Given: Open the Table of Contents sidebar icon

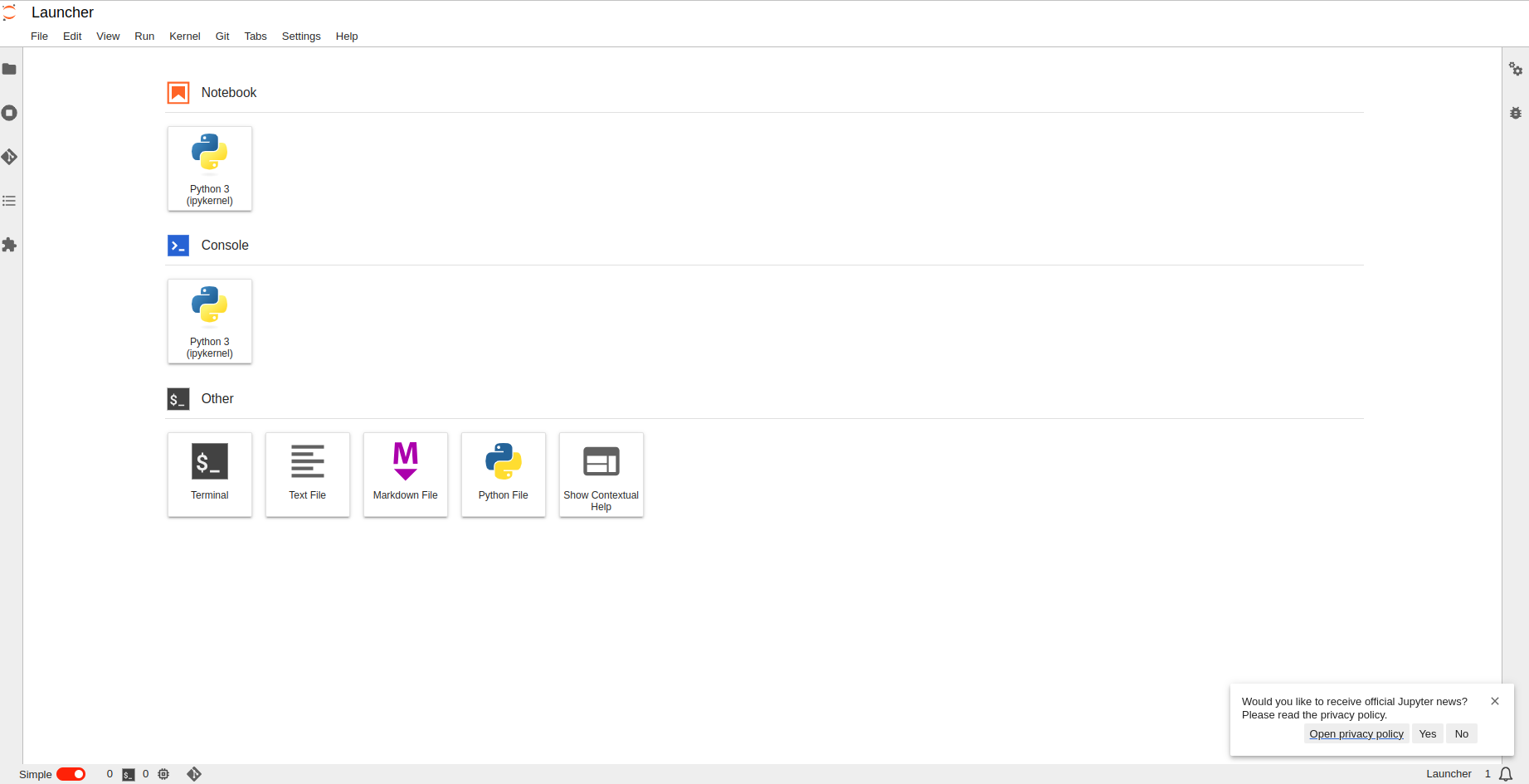Looking at the screenshot, I should [x=9, y=201].
